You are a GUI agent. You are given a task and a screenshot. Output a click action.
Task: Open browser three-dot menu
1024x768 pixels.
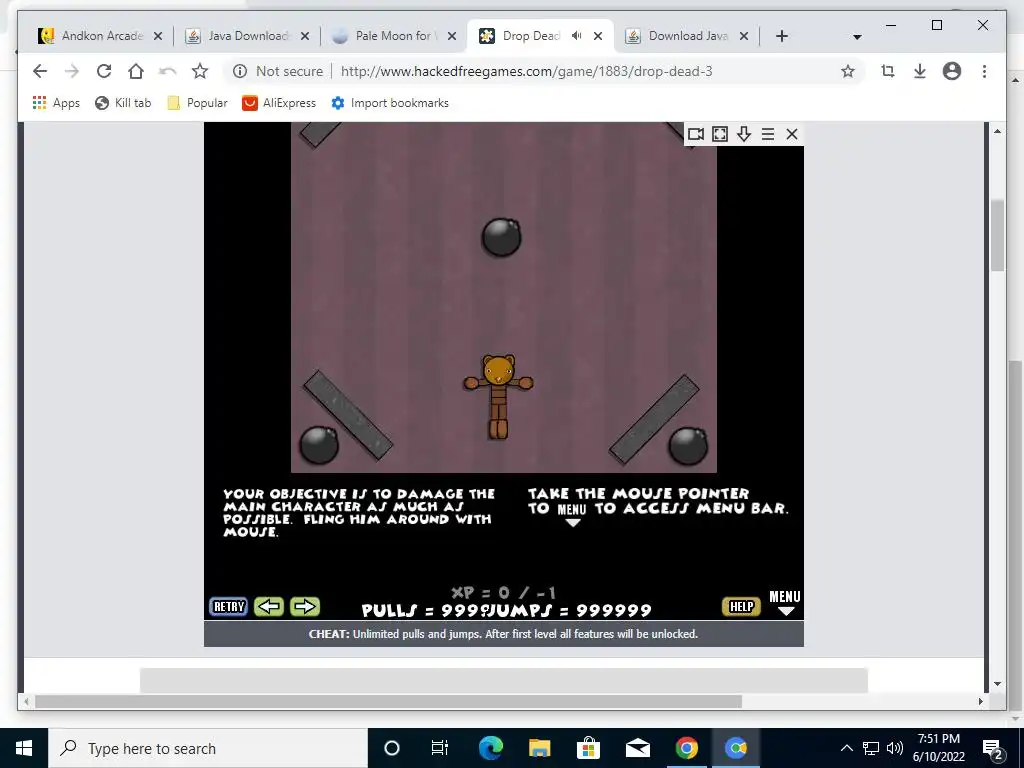pyautogui.click(x=984, y=71)
